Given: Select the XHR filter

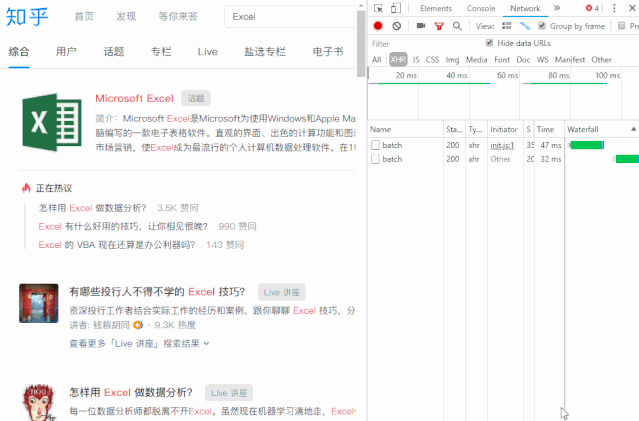Looking at the screenshot, I should coord(398,60).
